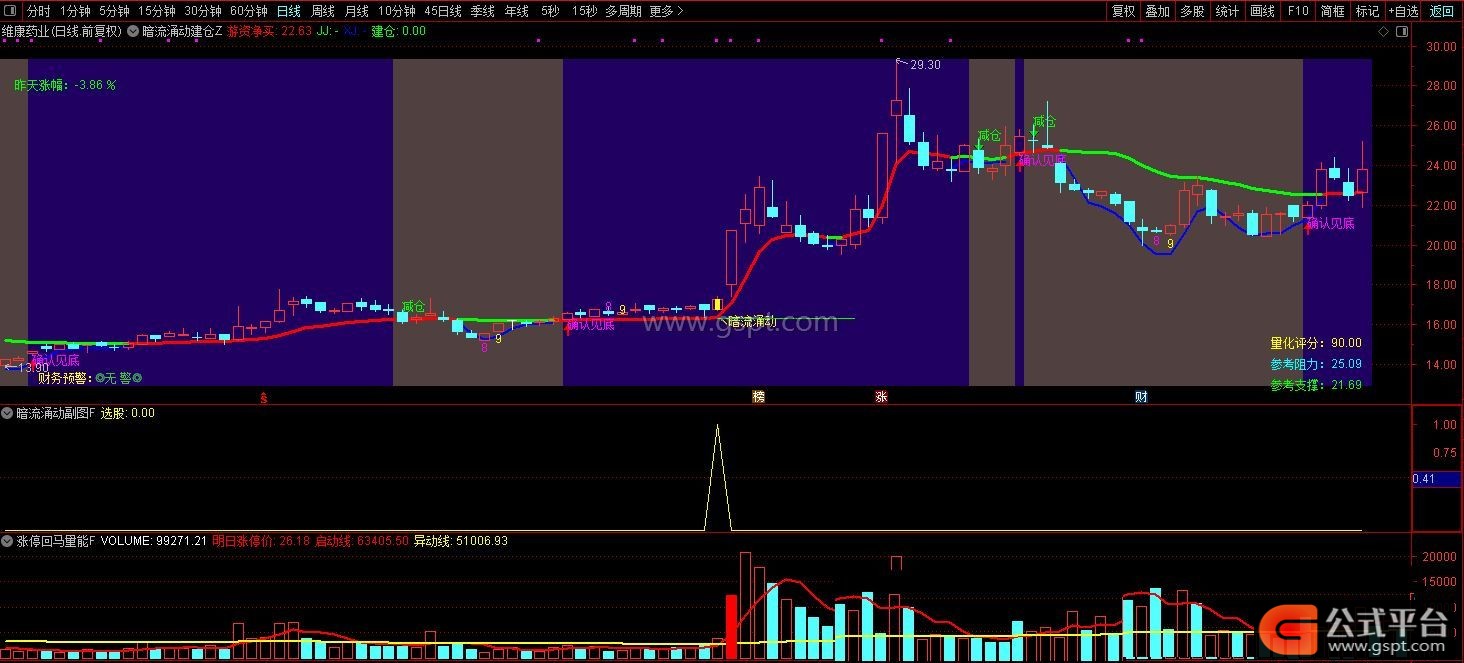The image size is (1464, 663).
Task: Select the 周线 weekly period tab
Action: point(323,11)
